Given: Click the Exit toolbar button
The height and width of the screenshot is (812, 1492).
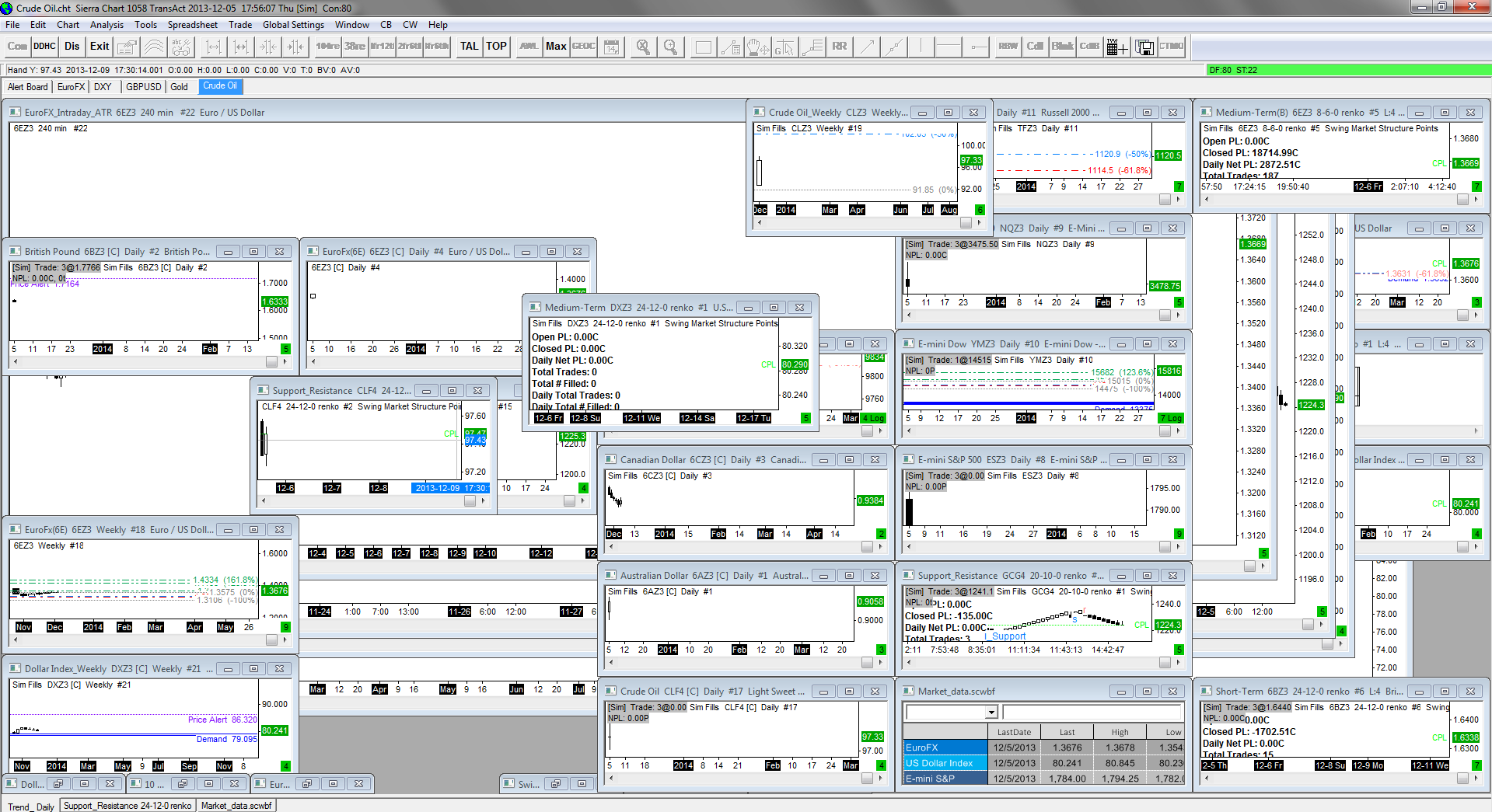Looking at the screenshot, I should [100, 47].
